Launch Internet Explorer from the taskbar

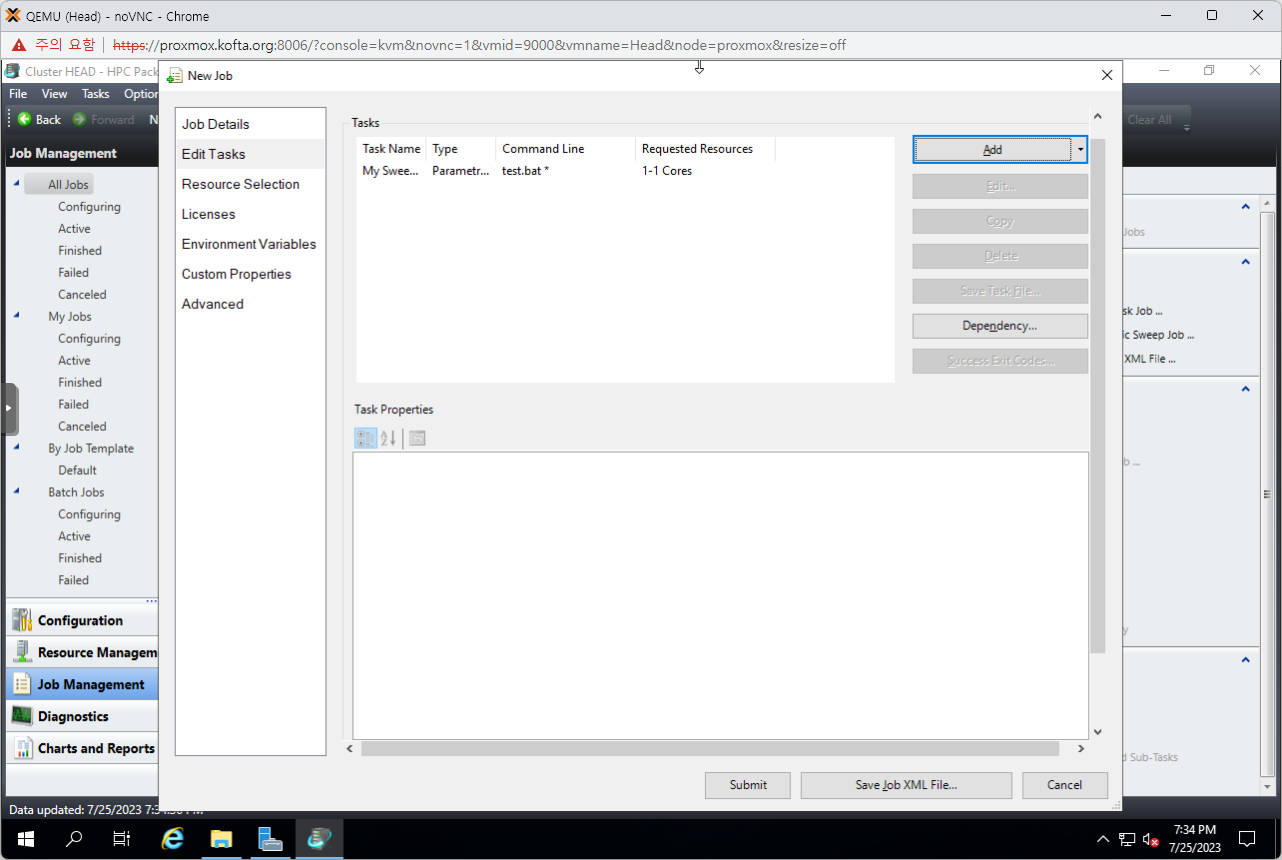pyautogui.click(x=173, y=838)
